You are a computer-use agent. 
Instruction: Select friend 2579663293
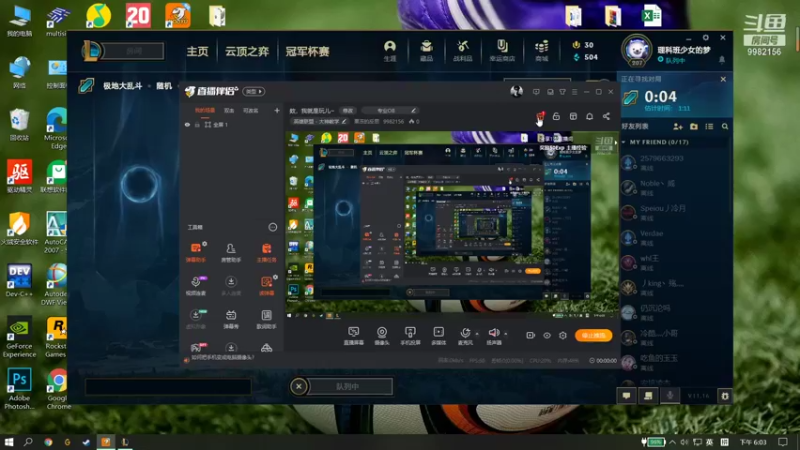(675, 163)
